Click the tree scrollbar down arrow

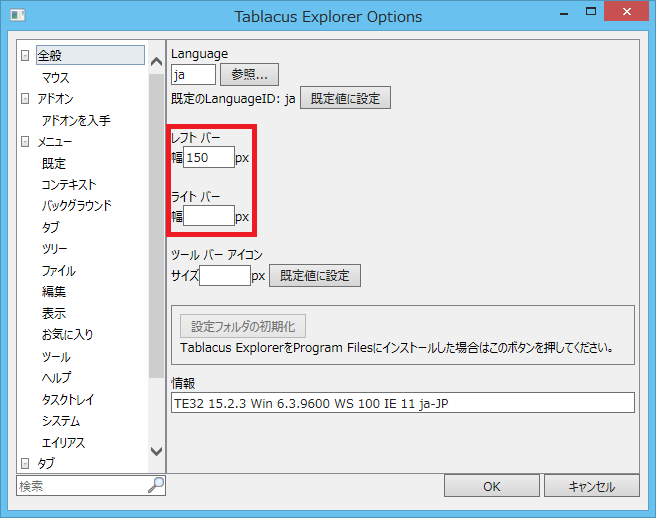click(156, 451)
